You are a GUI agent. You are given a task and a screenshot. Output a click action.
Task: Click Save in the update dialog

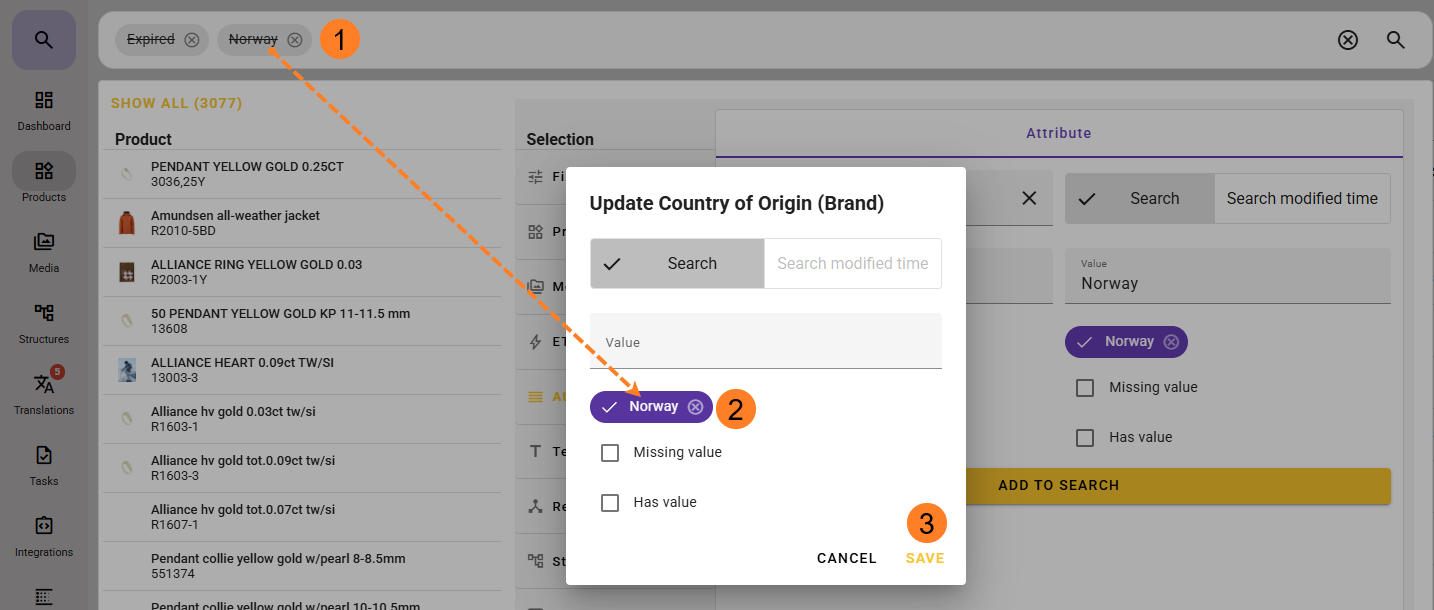tap(925, 559)
